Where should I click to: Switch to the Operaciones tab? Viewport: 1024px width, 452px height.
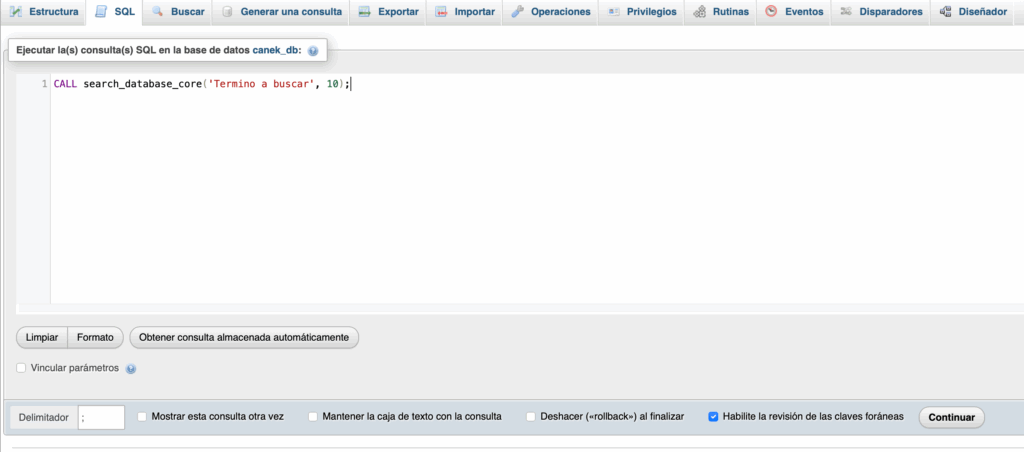pyautogui.click(x=551, y=12)
